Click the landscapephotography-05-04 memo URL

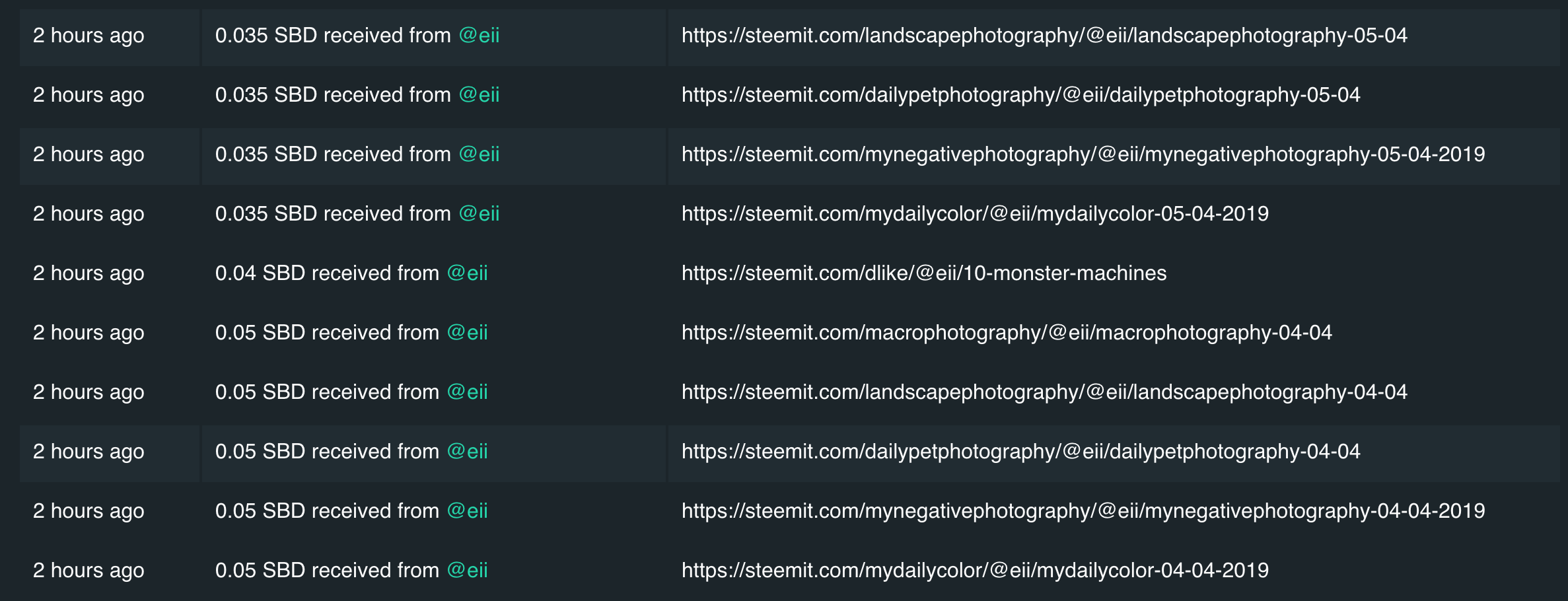coord(1044,36)
